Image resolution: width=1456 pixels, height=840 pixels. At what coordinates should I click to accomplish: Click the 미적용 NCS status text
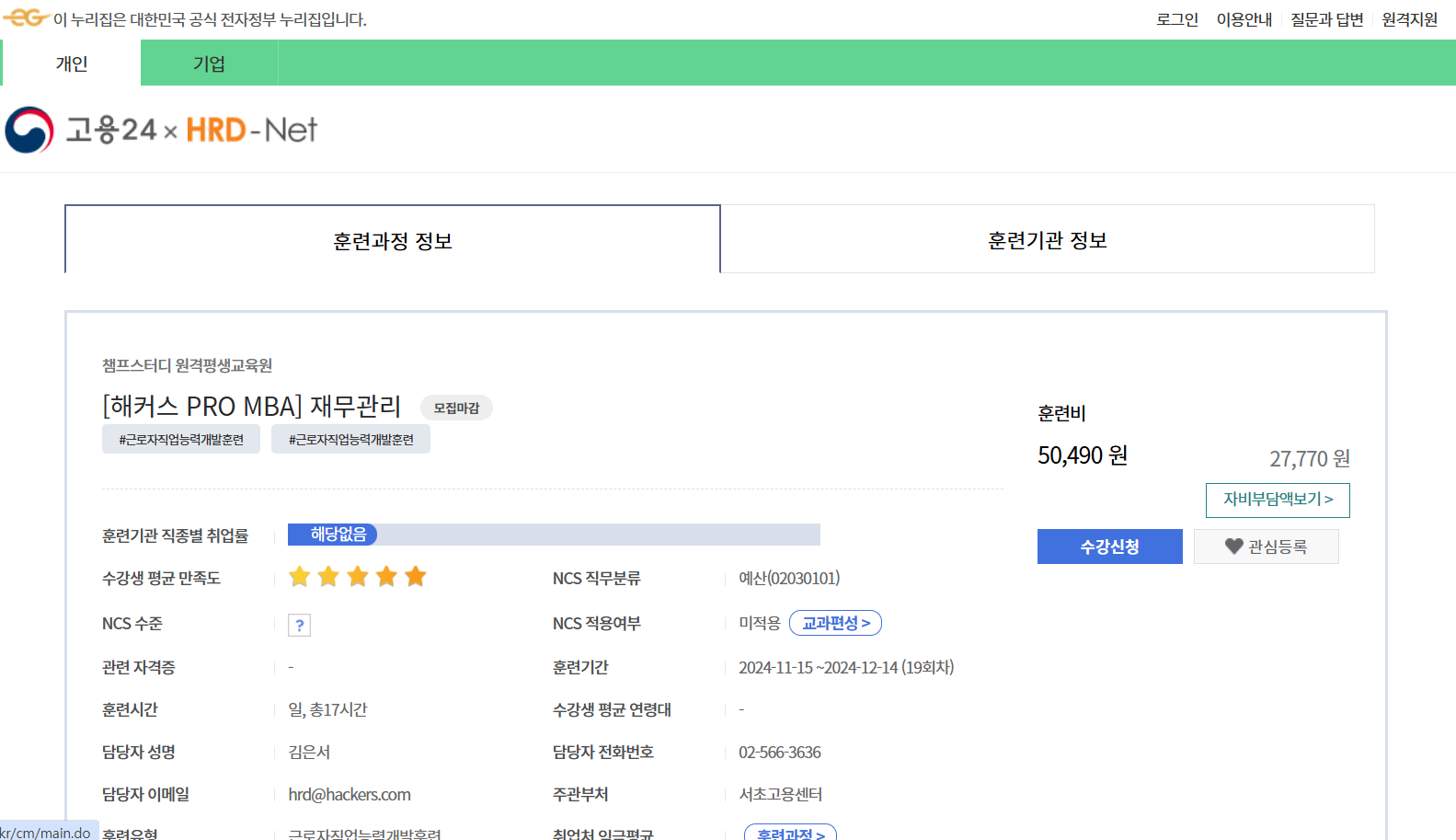760,623
